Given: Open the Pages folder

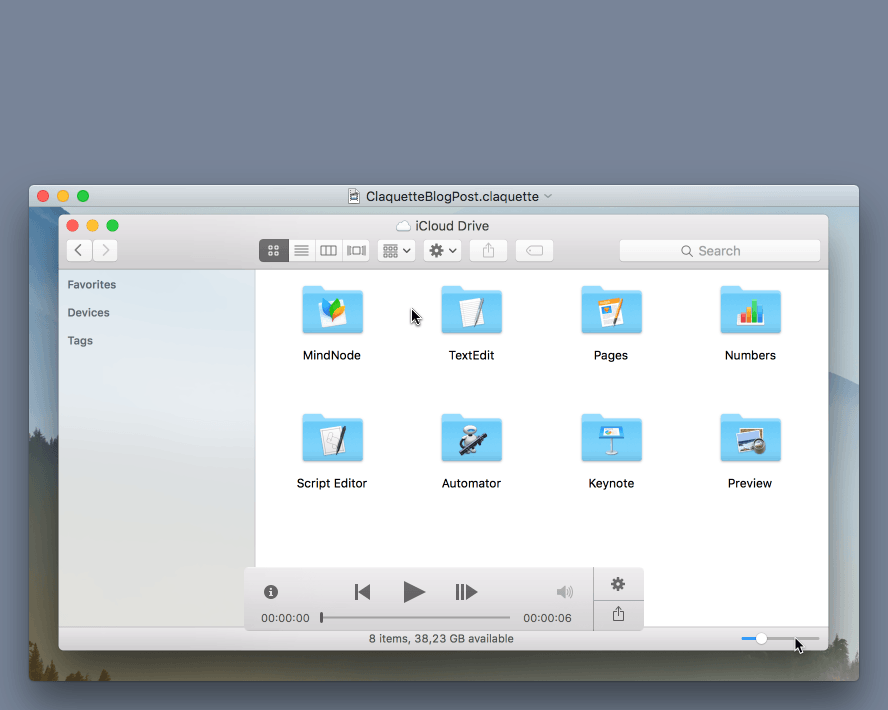Looking at the screenshot, I should (611, 310).
